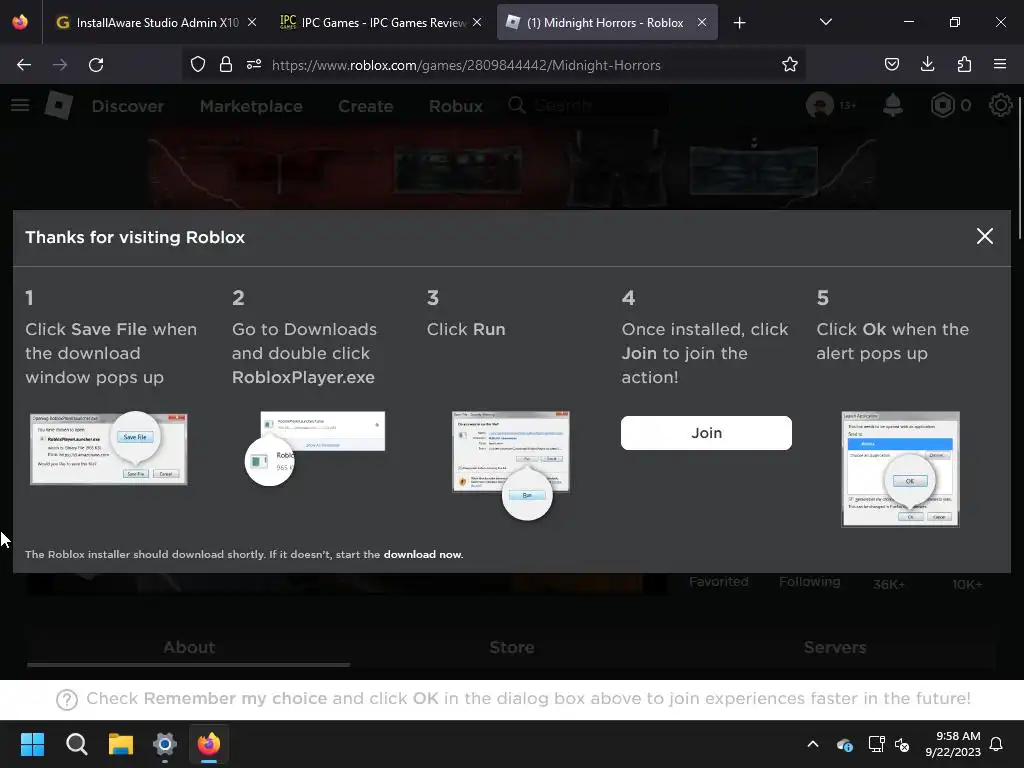The width and height of the screenshot is (1024, 768).
Task: Click the site security padlock icon
Action: pyautogui.click(x=226, y=65)
